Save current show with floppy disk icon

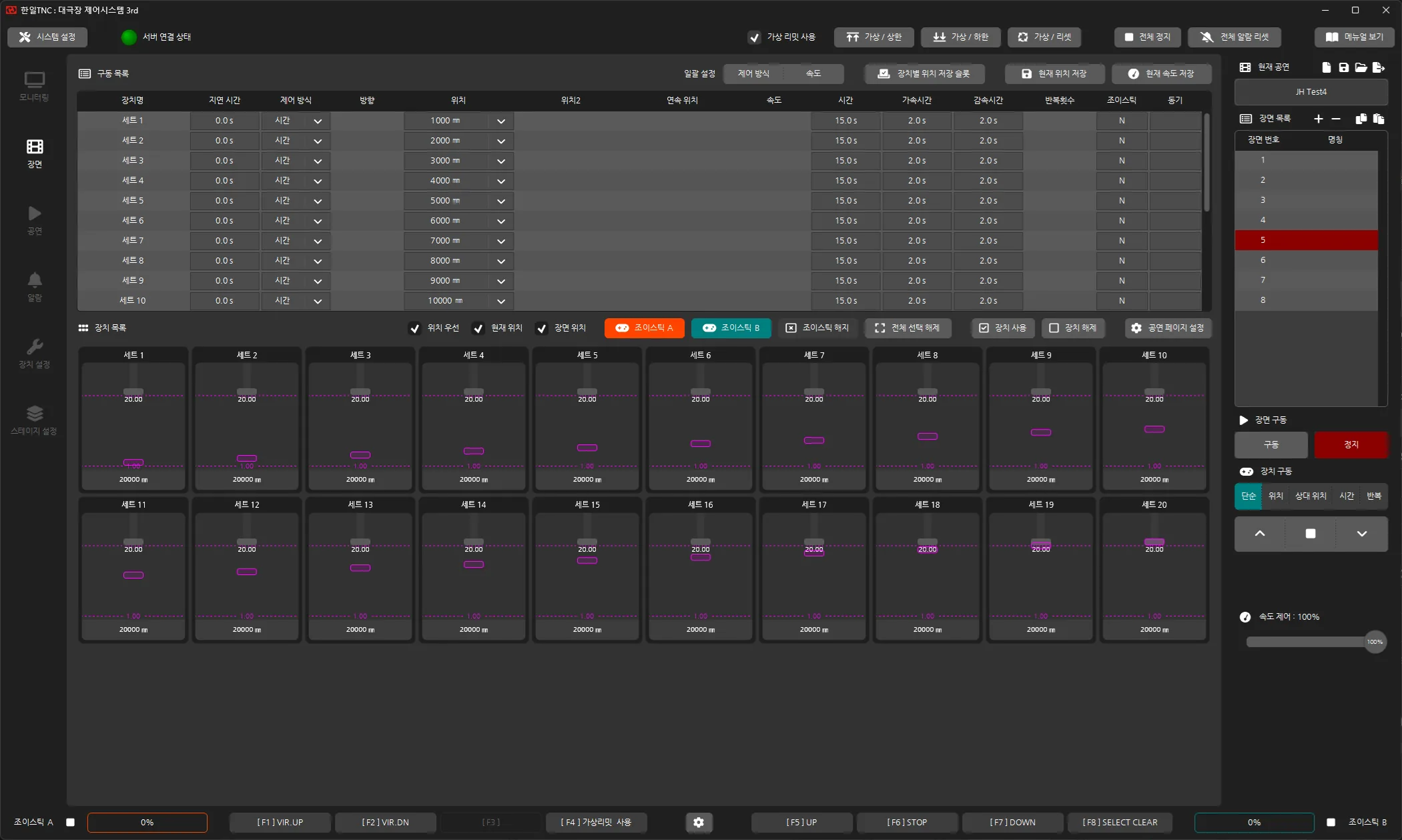click(x=1343, y=67)
